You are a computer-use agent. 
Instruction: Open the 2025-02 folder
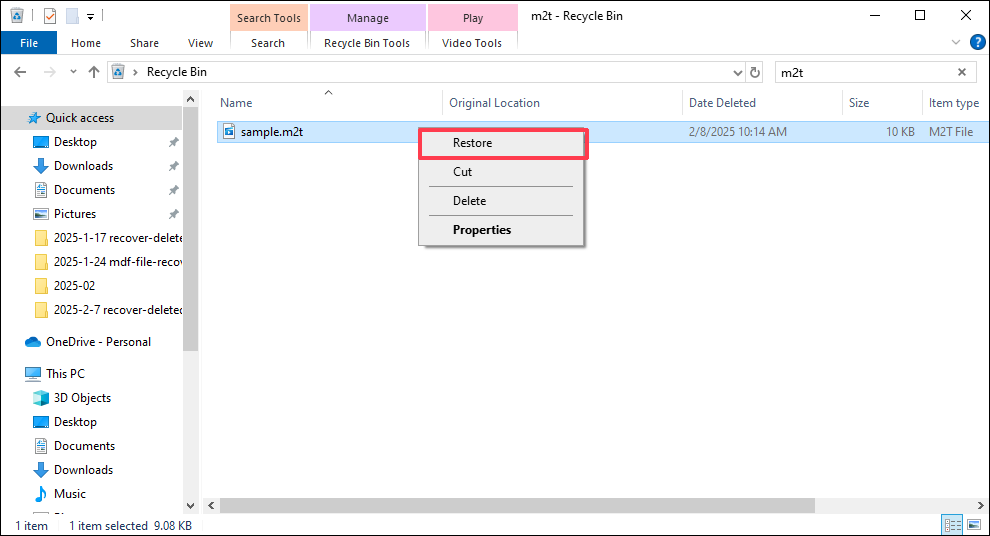pyautogui.click(x=75, y=286)
